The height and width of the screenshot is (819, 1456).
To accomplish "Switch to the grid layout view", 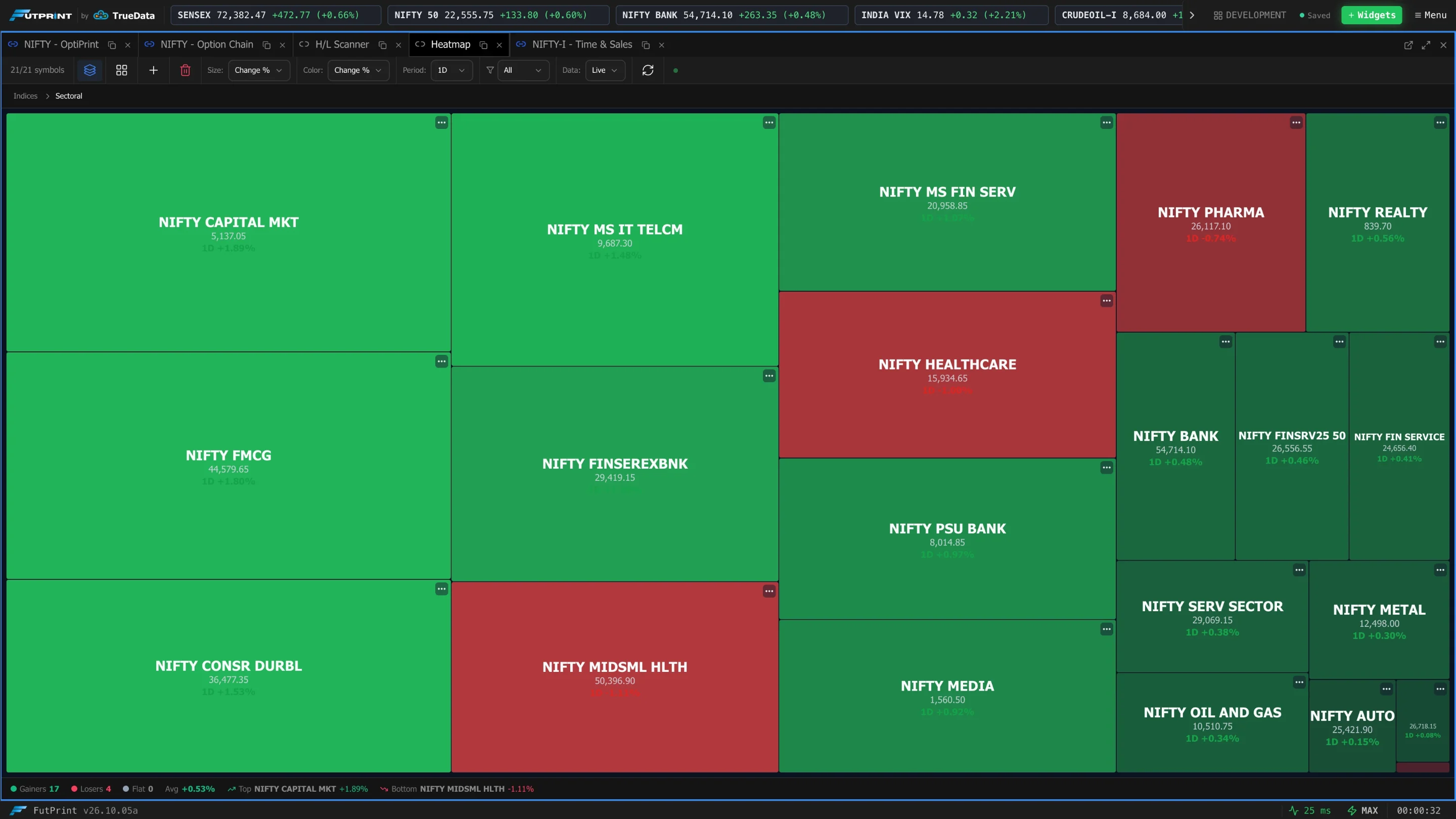I will point(121,70).
